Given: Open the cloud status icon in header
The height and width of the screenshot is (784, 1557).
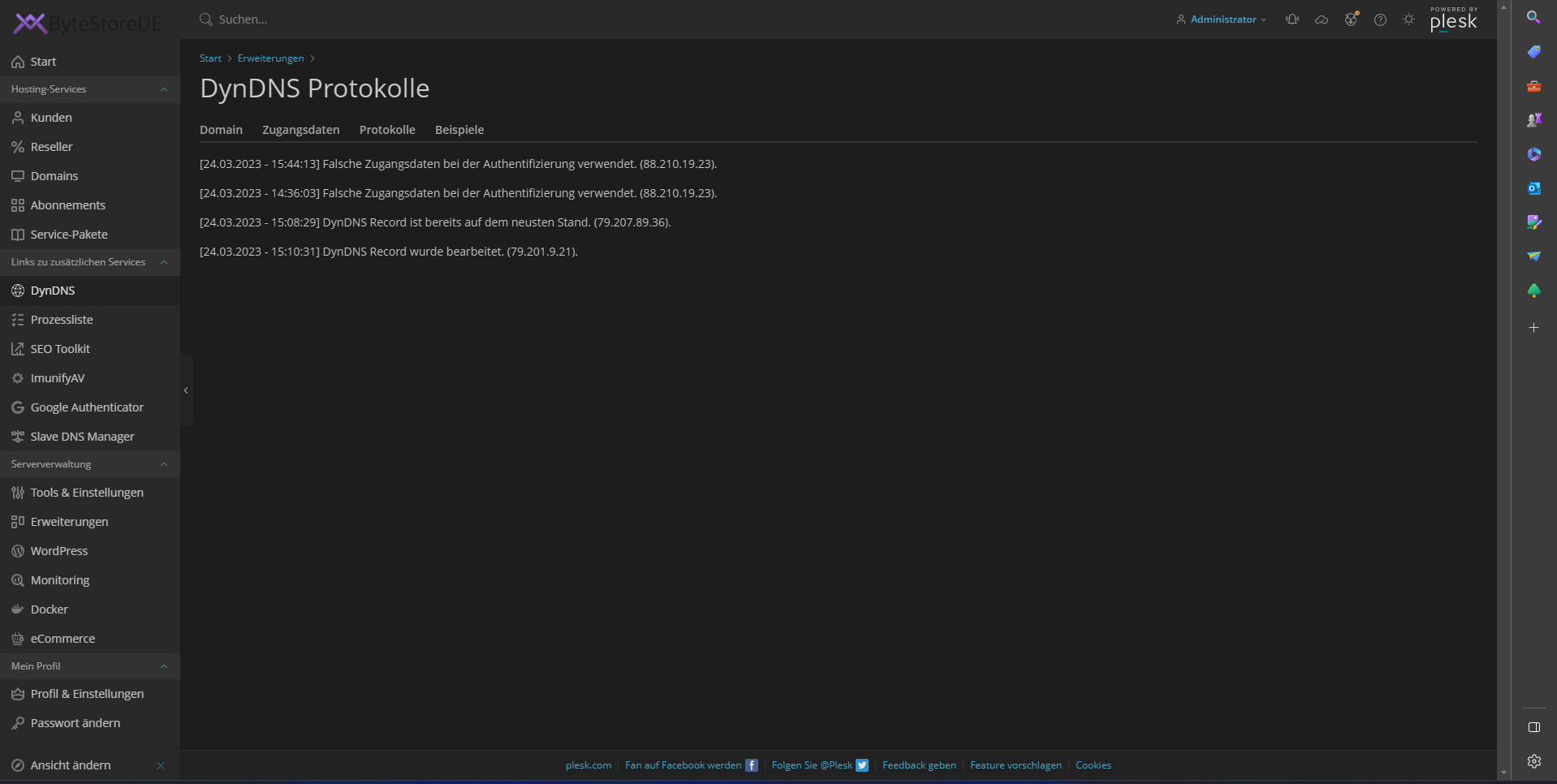Looking at the screenshot, I should click(x=1322, y=19).
